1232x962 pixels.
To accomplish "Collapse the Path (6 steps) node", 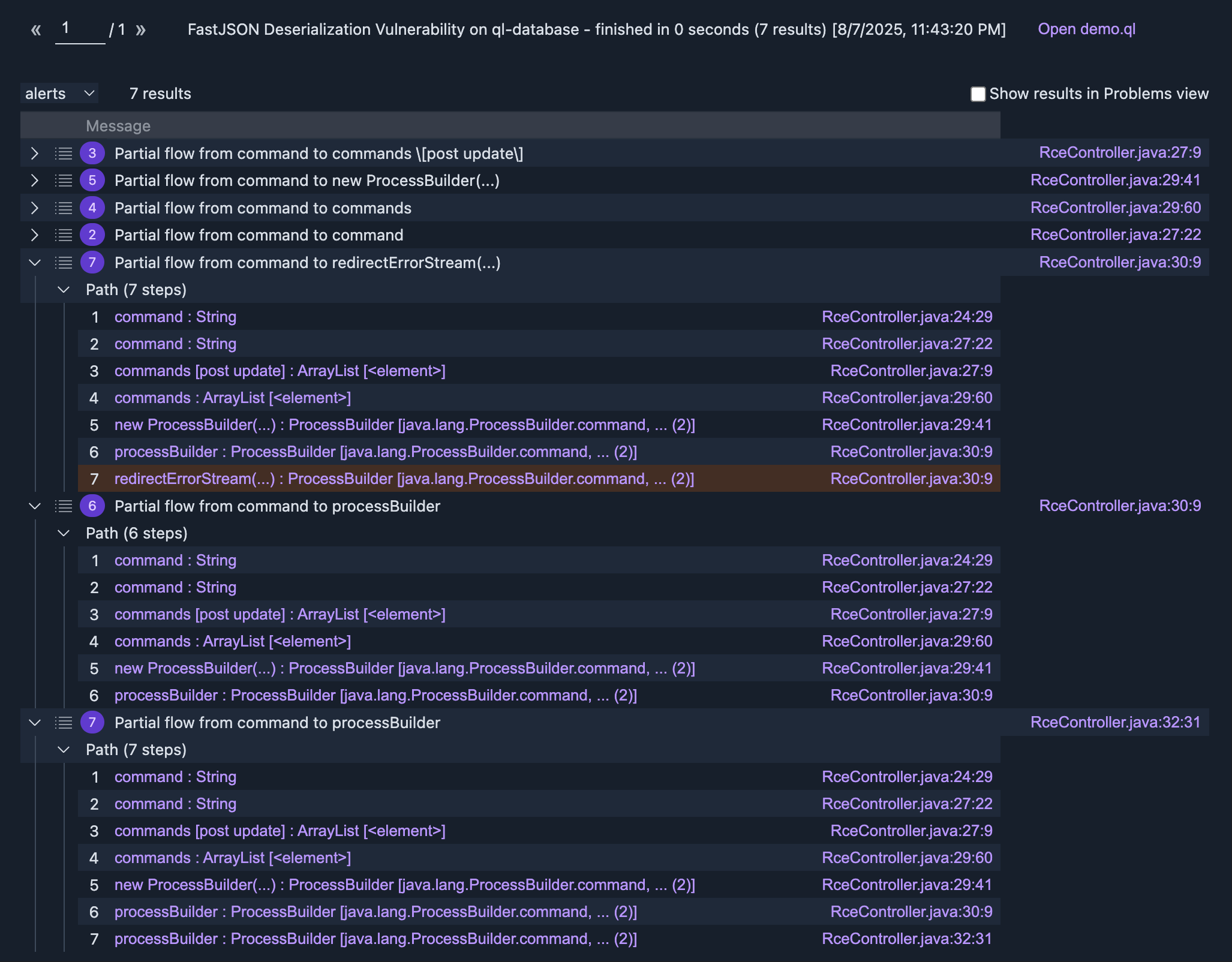I will pos(64,533).
